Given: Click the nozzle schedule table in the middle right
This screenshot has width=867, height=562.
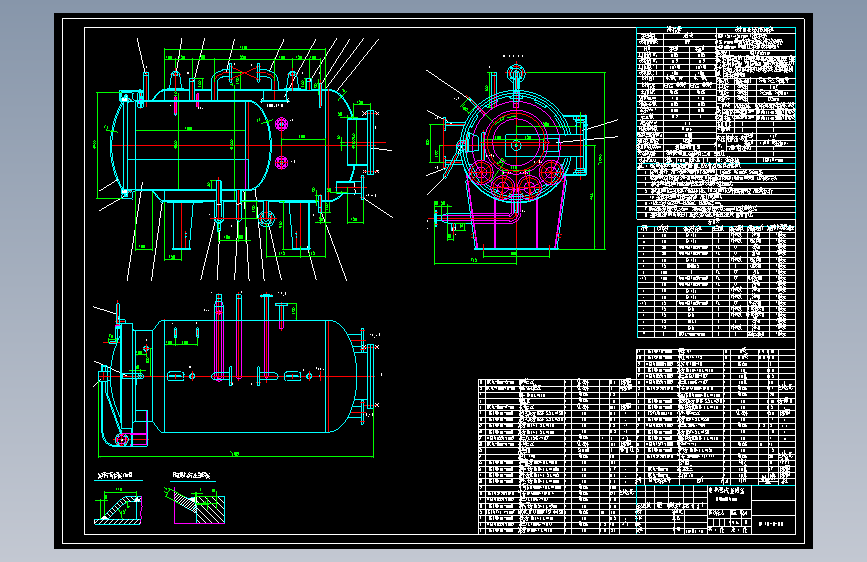Looking at the screenshot, I should (x=716, y=280).
